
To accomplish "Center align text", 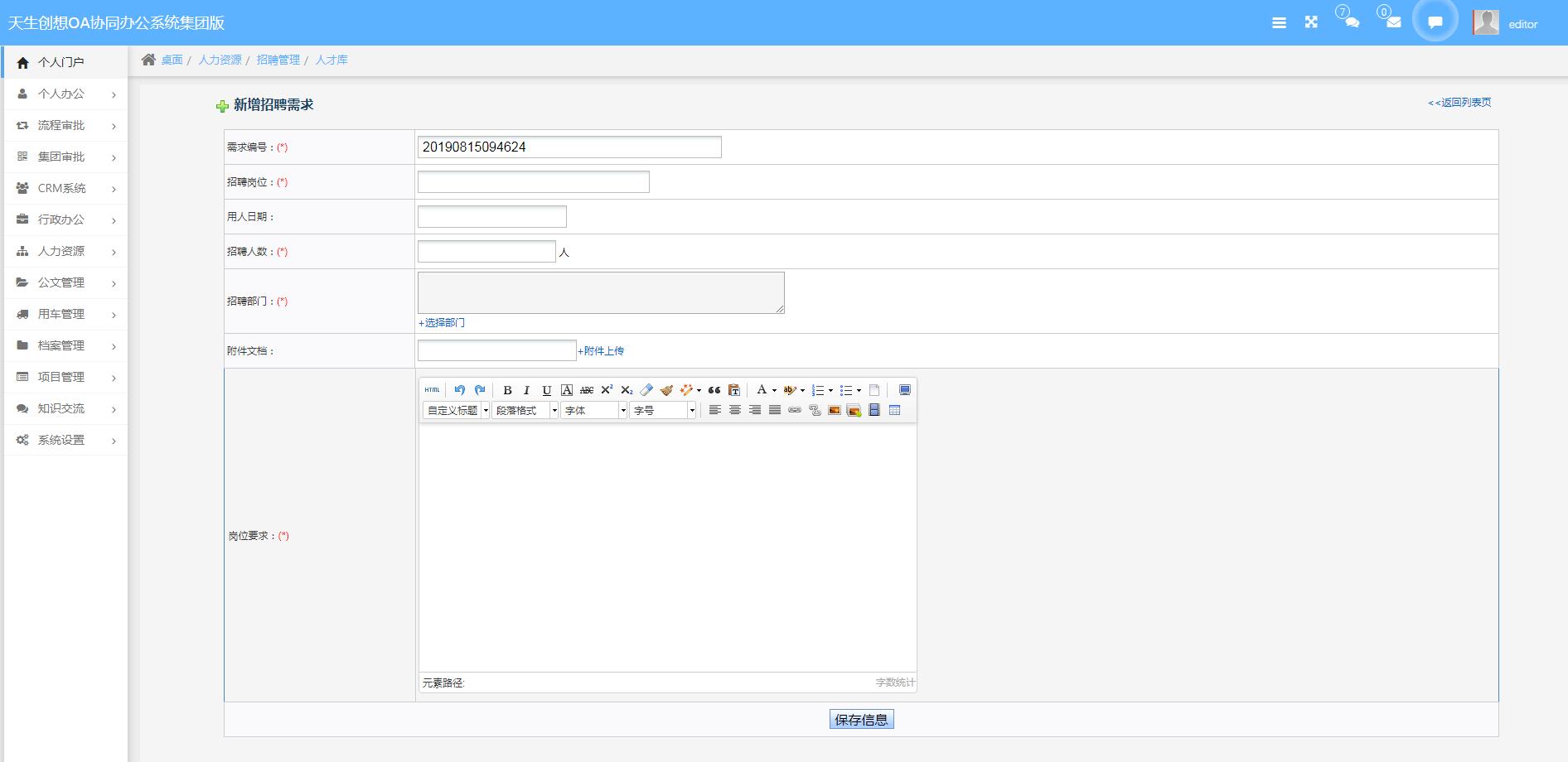I will [734, 410].
